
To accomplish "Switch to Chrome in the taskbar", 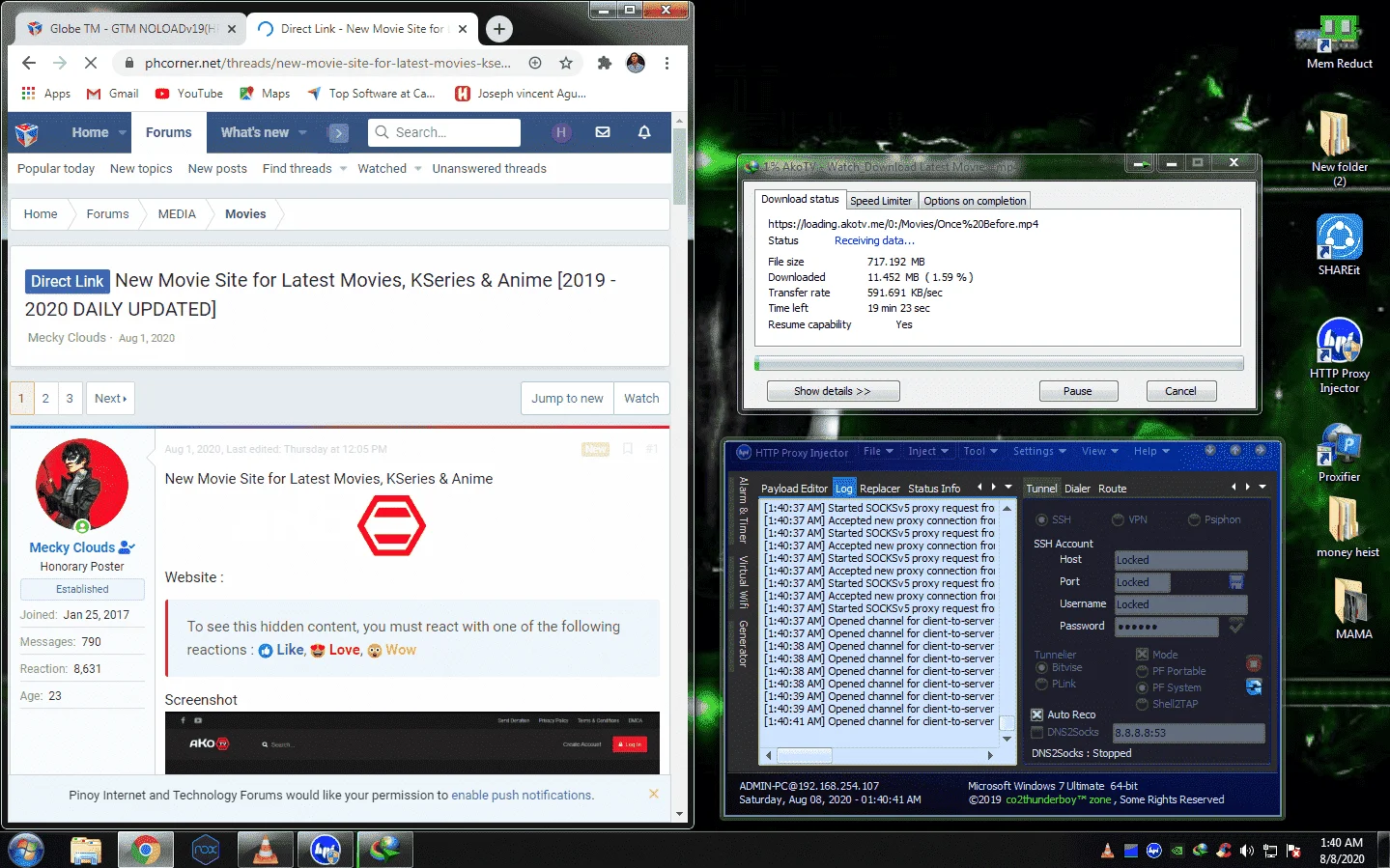I will 146,850.
